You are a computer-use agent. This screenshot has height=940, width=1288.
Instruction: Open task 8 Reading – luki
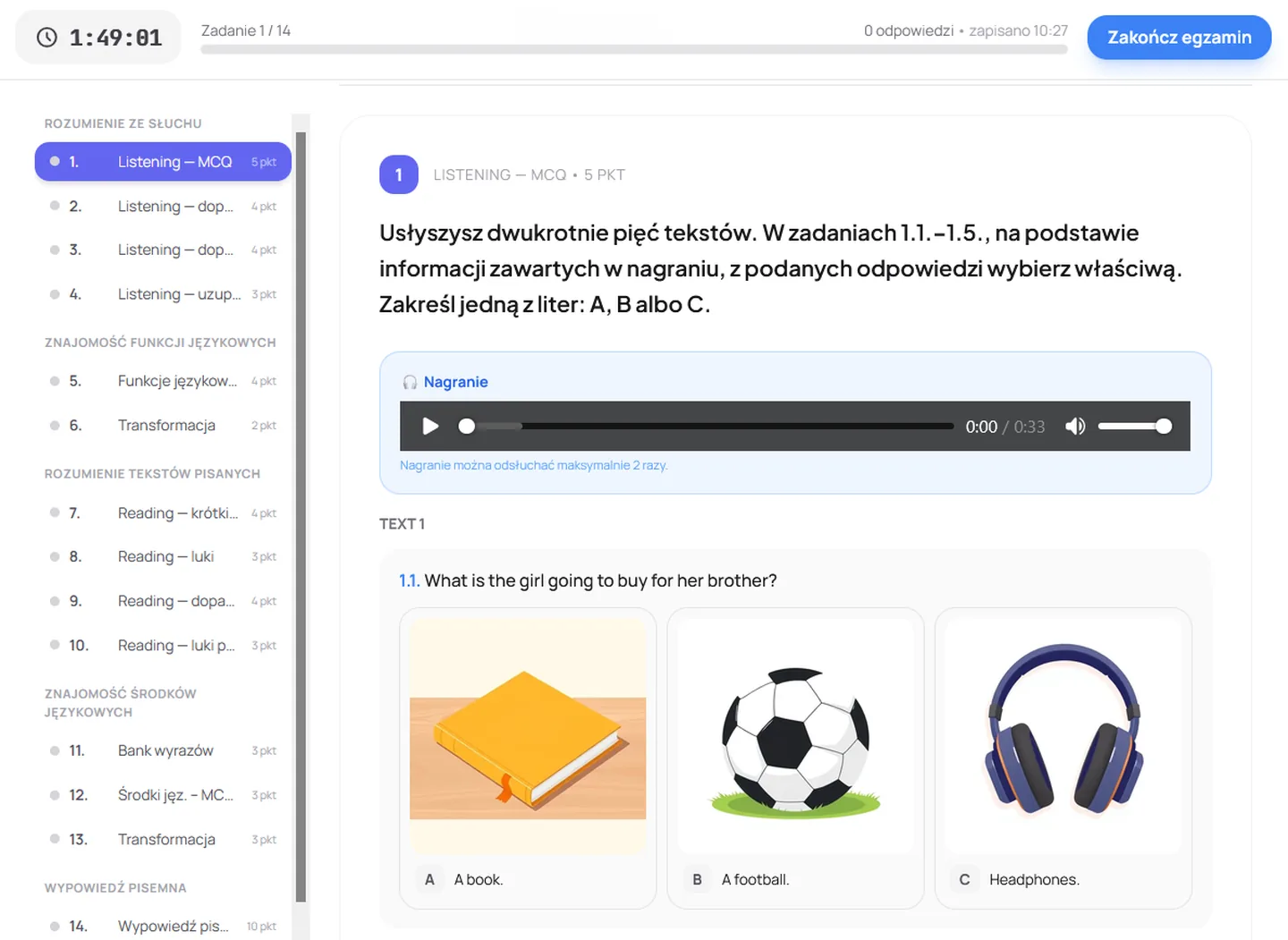point(163,556)
